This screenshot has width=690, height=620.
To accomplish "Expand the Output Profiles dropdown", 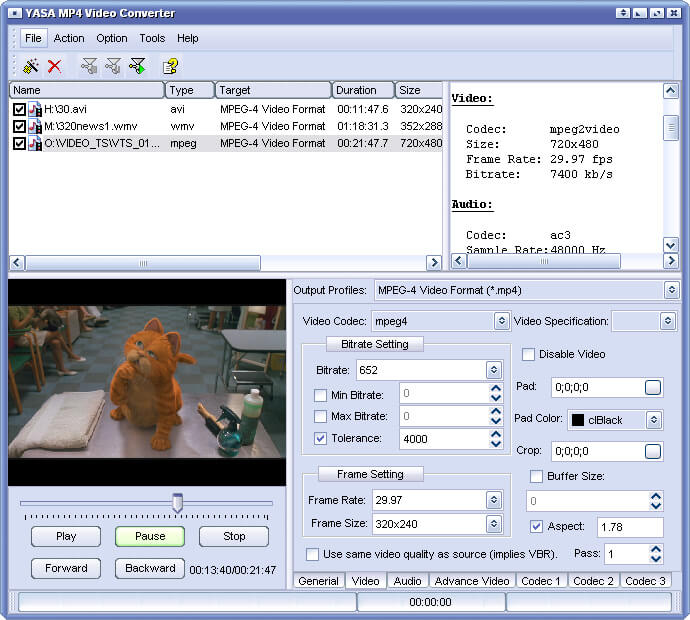I will point(671,290).
